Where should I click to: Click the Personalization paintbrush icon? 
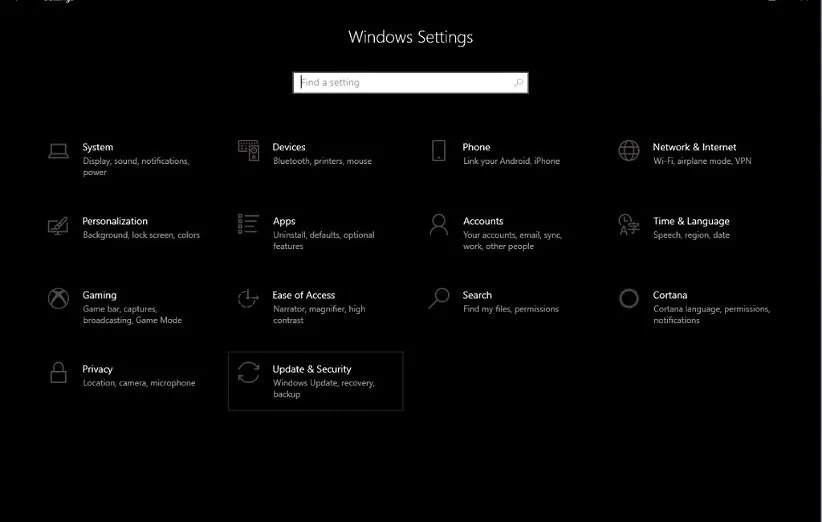pos(58,225)
